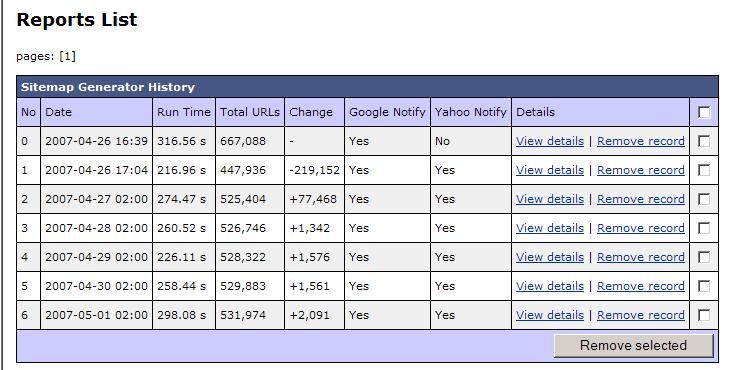This screenshot has height=370, width=729.
Task: Open View details for record 0
Action: pyautogui.click(x=550, y=141)
